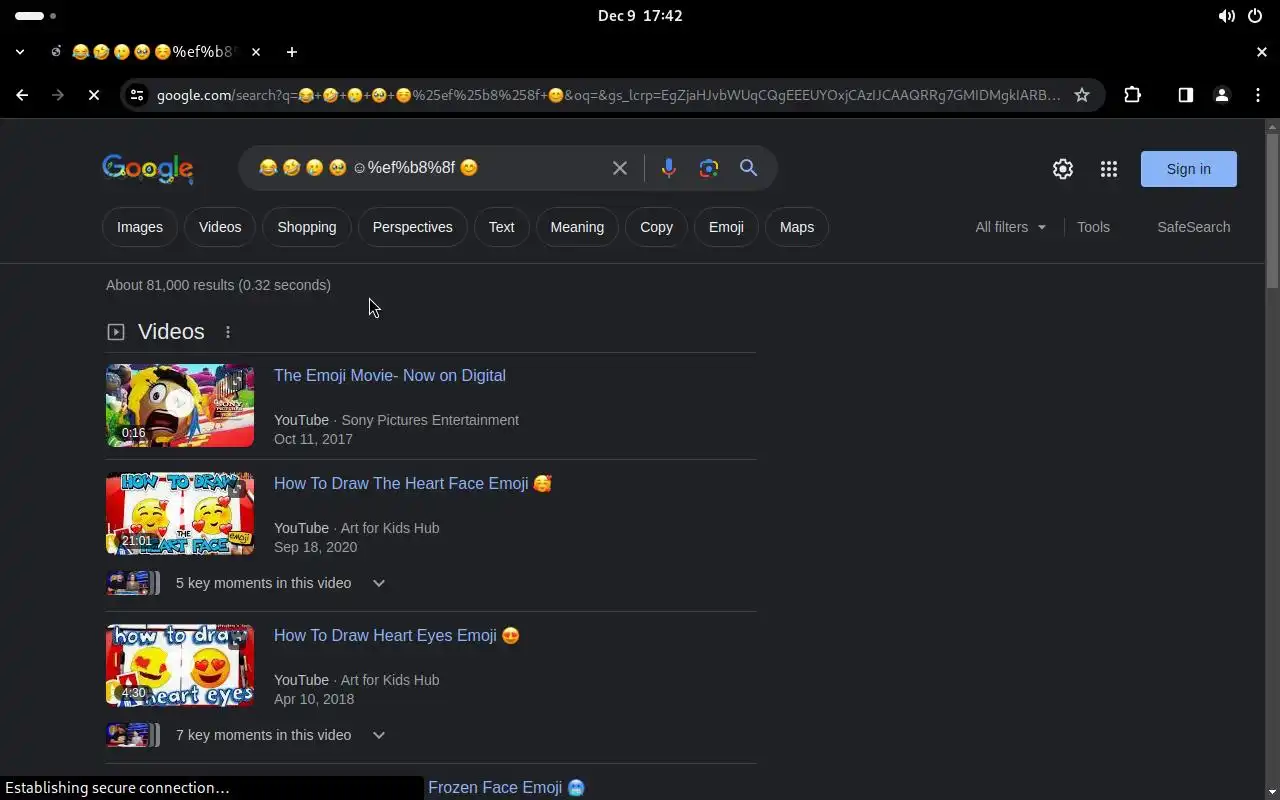
Task: Open How To Draw Heart Eyes Emoji link
Action: pyautogui.click(x=397, y=635)
